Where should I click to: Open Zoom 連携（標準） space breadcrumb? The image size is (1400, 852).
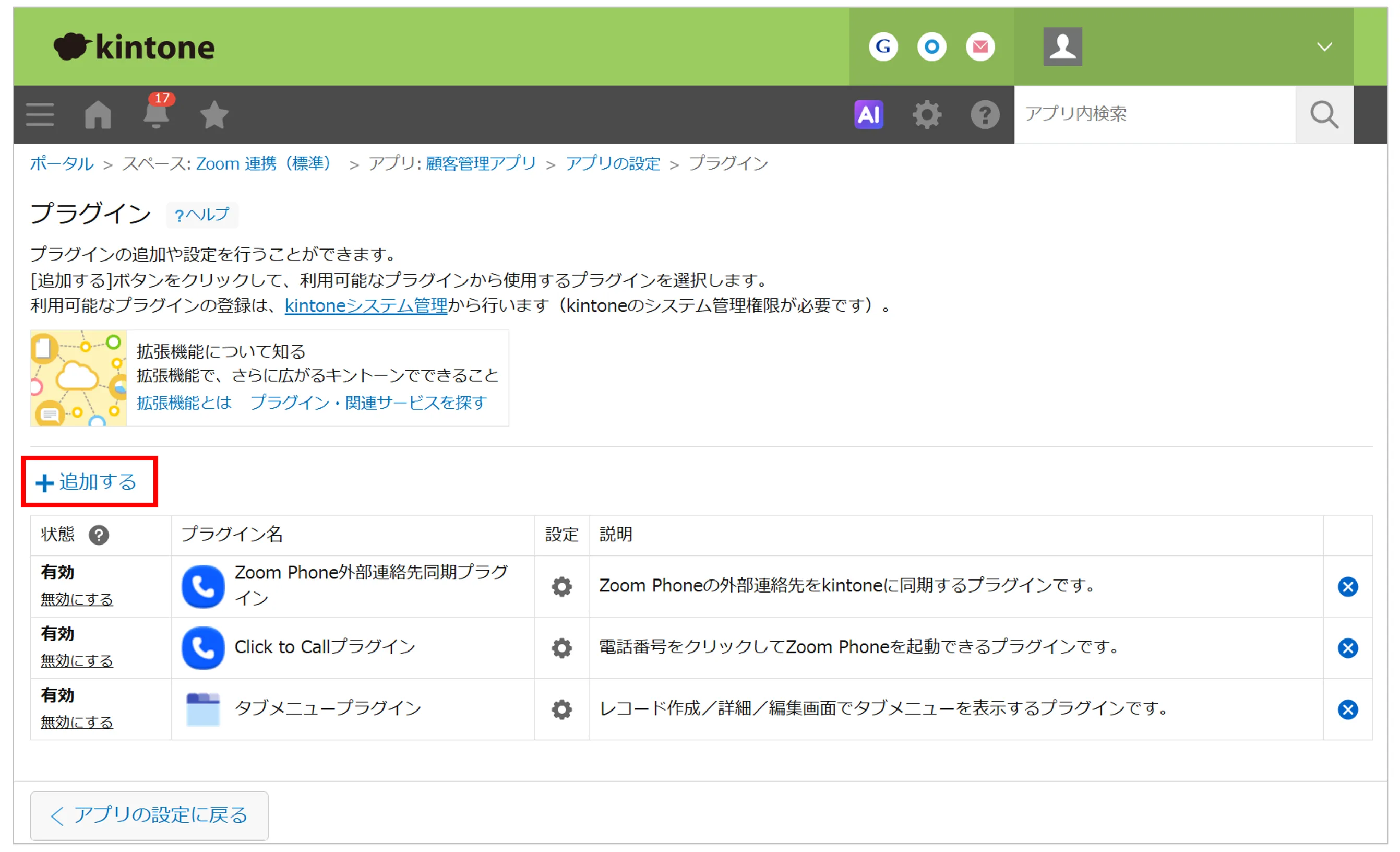tap(264, 164)
